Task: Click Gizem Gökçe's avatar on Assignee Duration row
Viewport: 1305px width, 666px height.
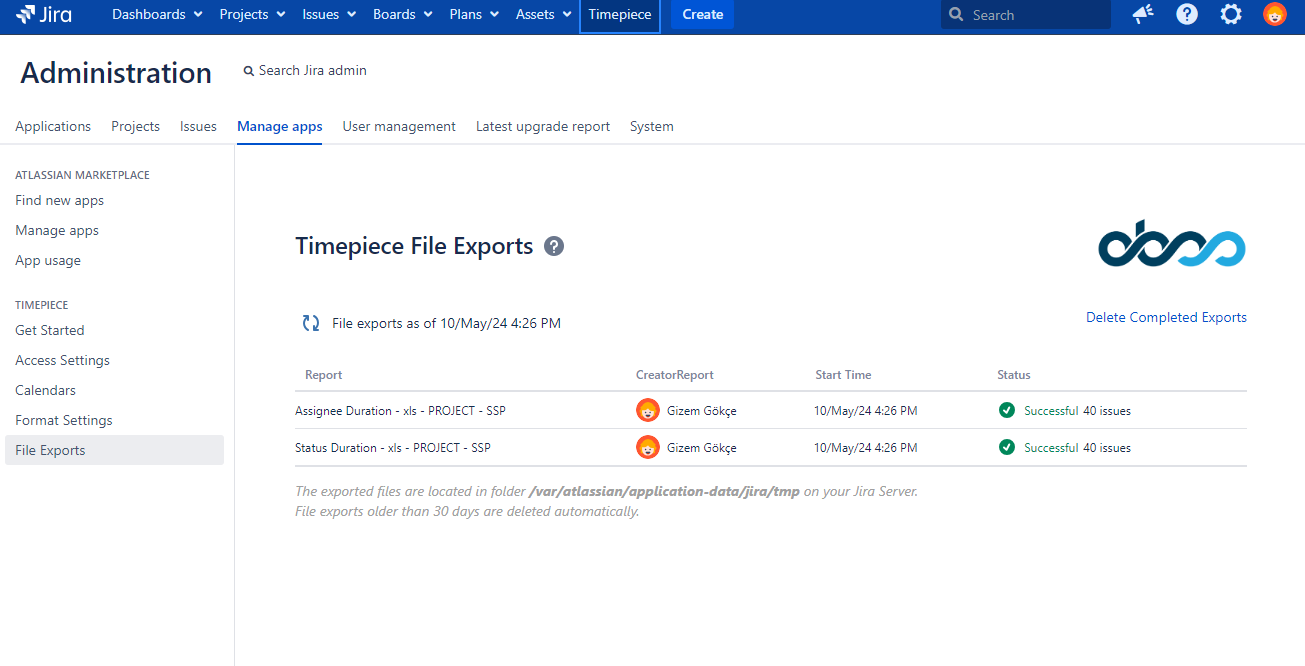Action: click(x=648, y=410)
